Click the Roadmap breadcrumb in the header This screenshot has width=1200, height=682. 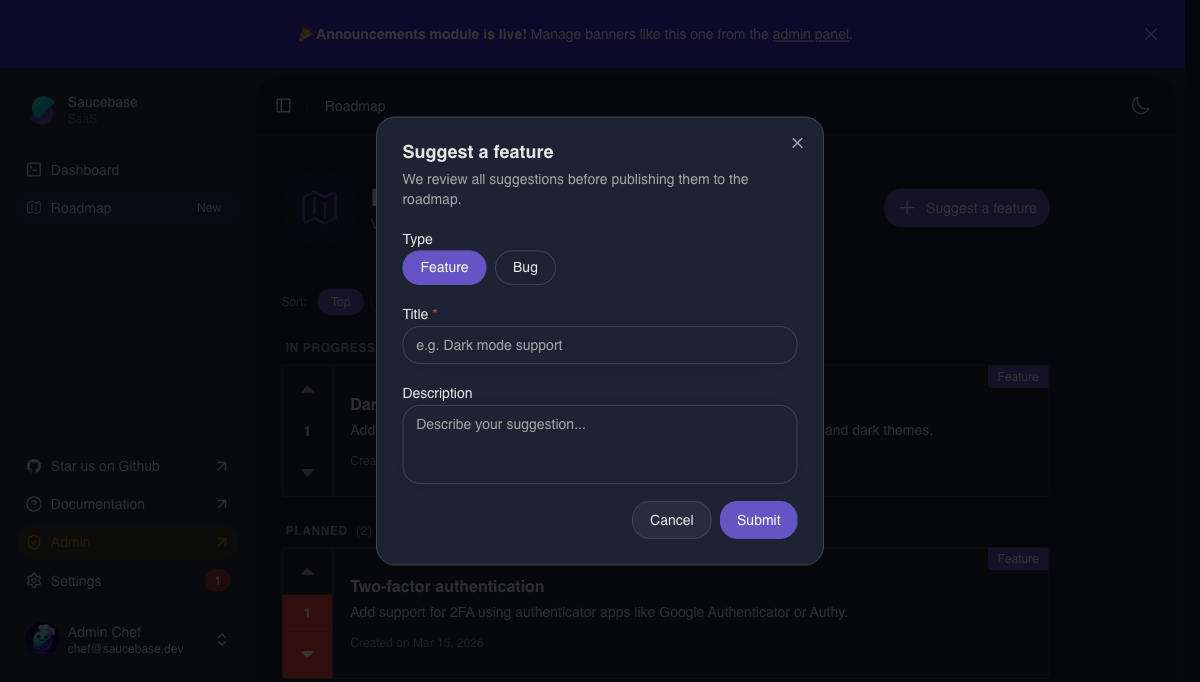click(355, 105)
